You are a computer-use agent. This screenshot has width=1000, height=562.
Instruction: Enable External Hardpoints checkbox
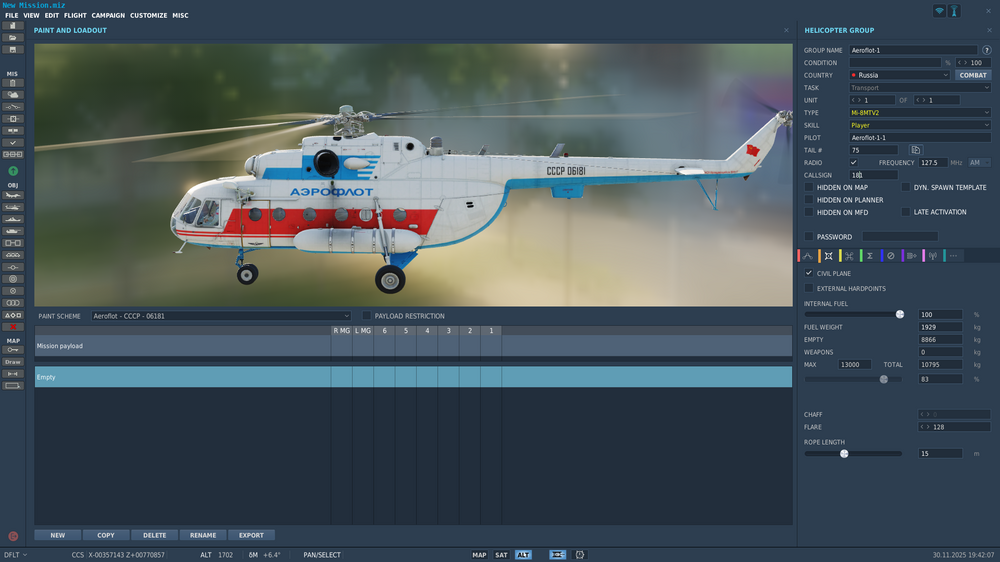[809, 288]
